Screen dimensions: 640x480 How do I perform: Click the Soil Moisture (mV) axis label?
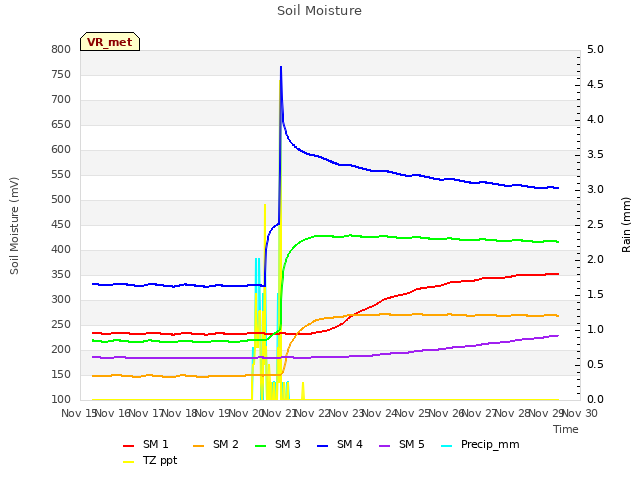[x=14, y=226]
